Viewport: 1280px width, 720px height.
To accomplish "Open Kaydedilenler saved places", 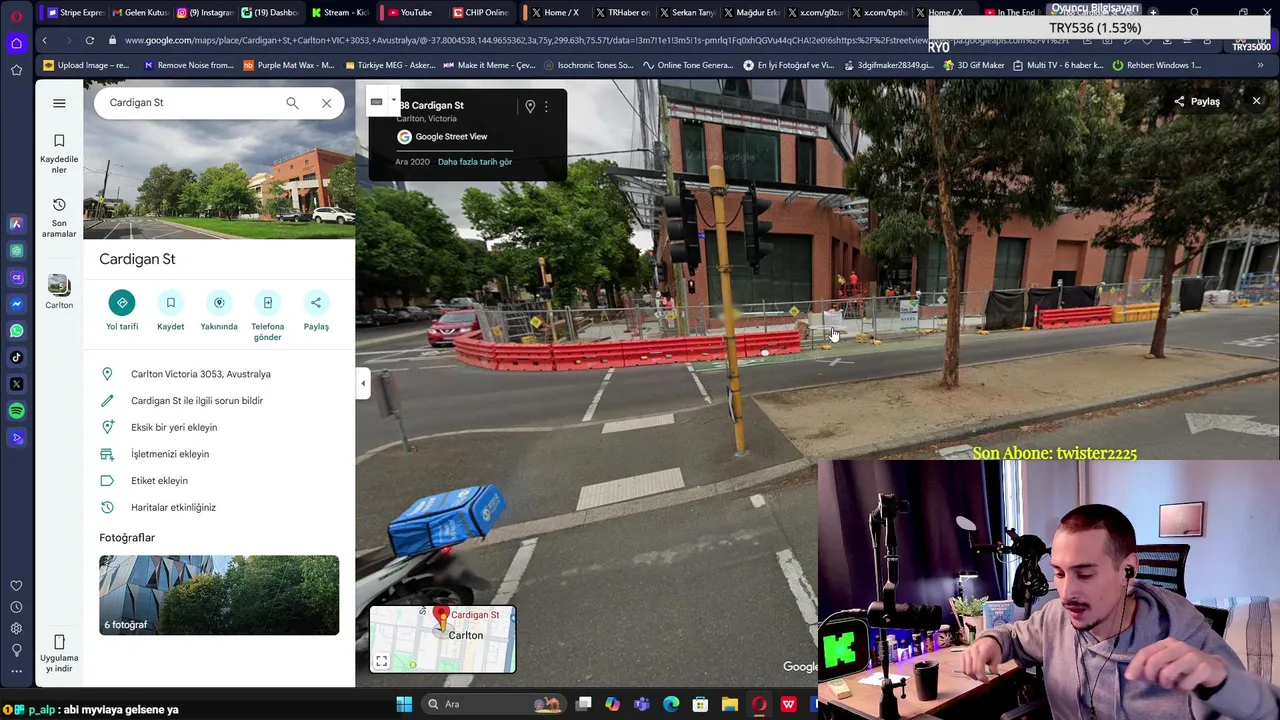I will [x=59, y=153].
